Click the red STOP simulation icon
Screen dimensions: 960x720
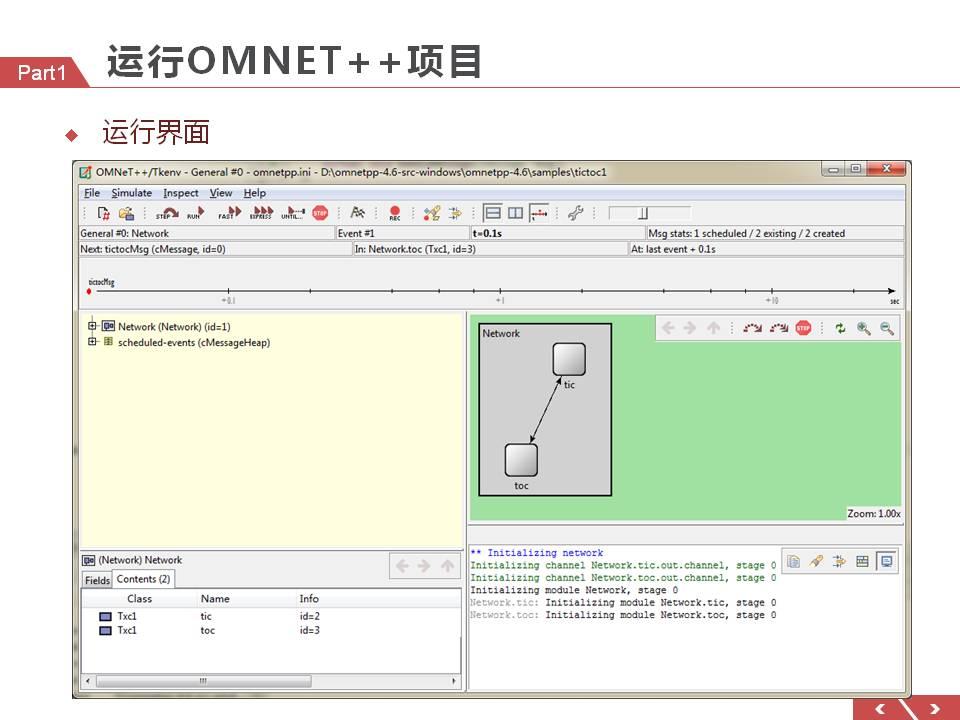coord(319,212)
